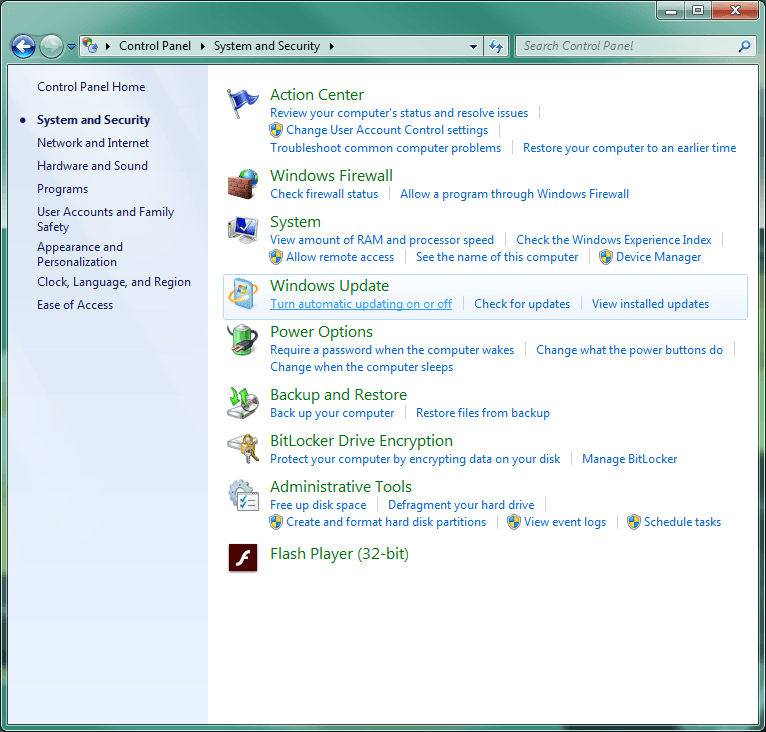Open User Accounts and Family Safety
The width and height of the screenshot is (766, 732).
(106, 219)
